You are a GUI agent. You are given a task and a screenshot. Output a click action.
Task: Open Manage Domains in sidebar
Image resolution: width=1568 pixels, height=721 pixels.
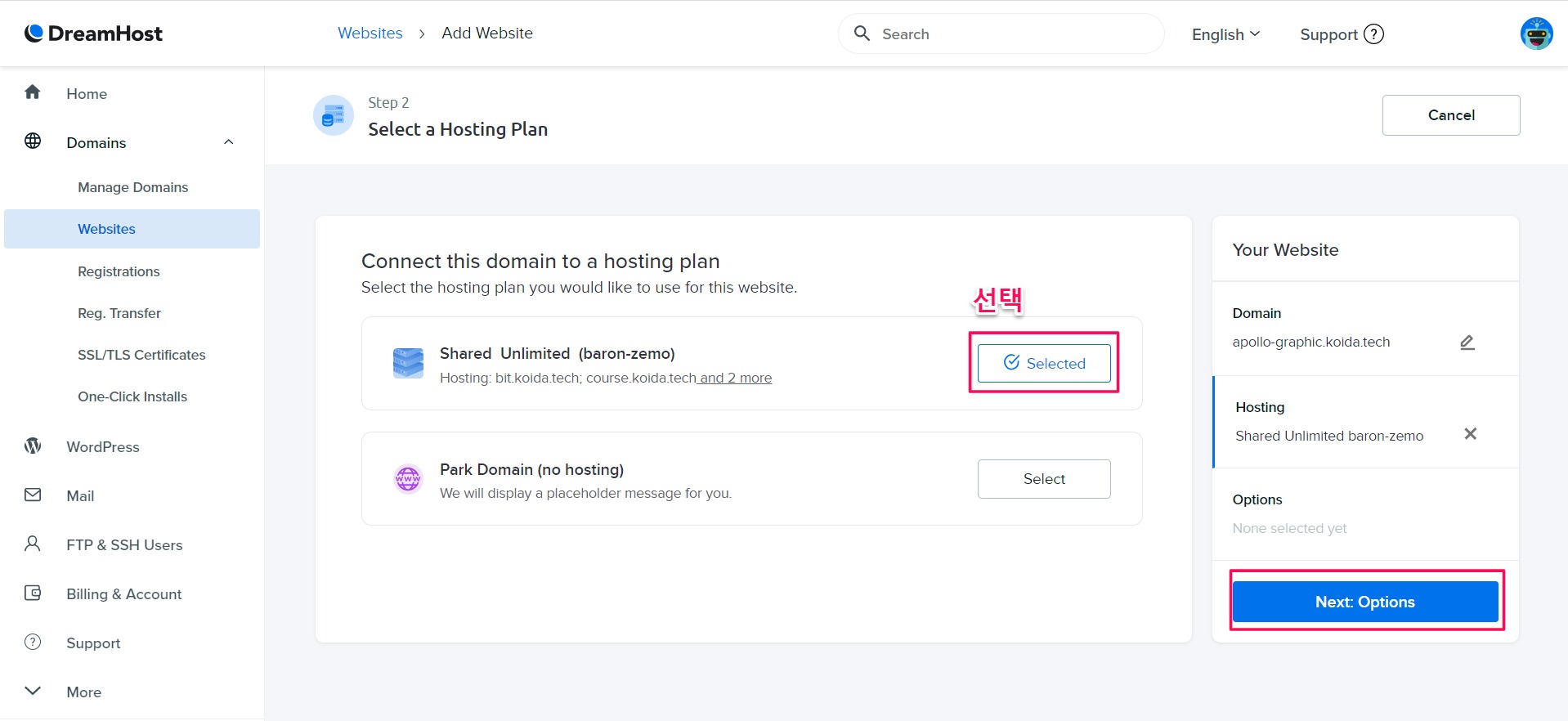pyautogui.click(x=132, y=187)
